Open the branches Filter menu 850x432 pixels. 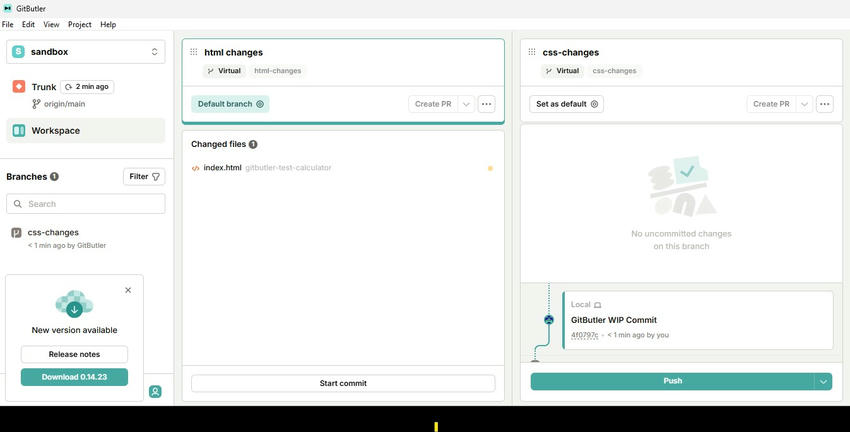144,177
